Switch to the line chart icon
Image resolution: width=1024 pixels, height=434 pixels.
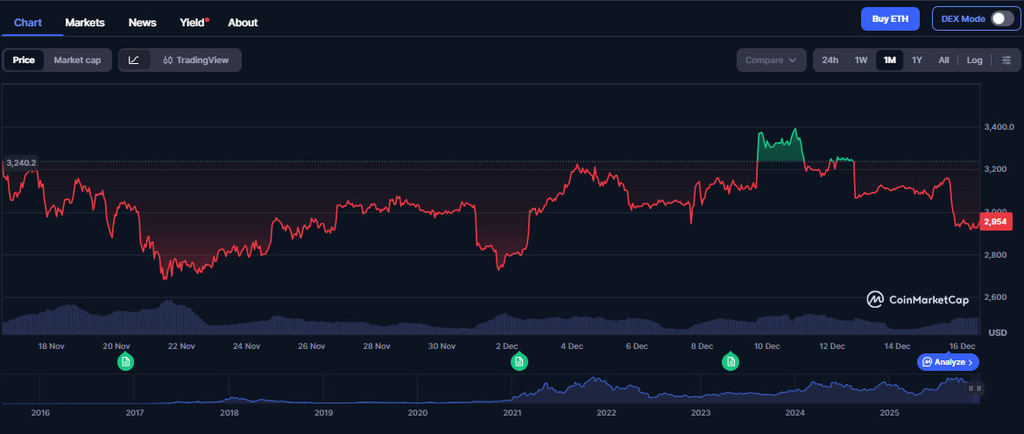tap(134, 60)
